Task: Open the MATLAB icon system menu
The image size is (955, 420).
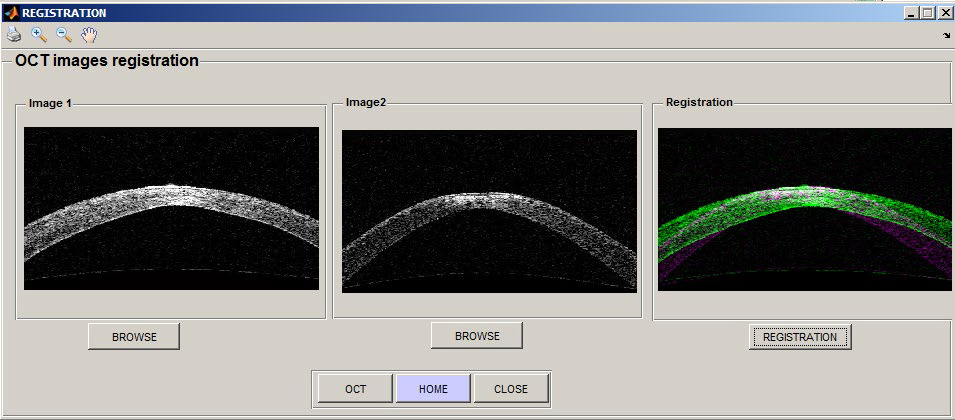Action: click(11, 13)
